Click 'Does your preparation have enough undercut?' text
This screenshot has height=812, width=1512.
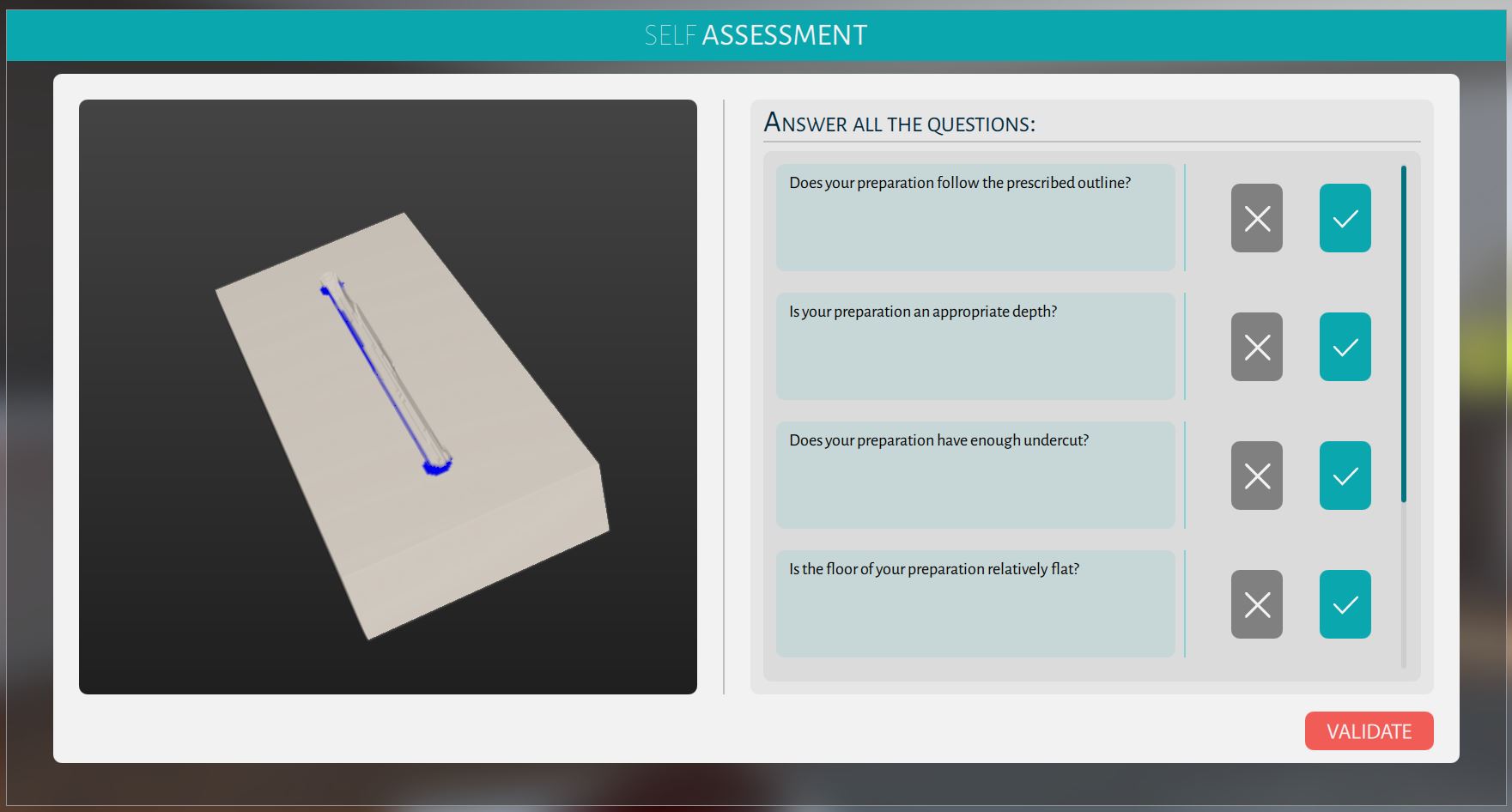pyautogui.click(x=938, y=440)
